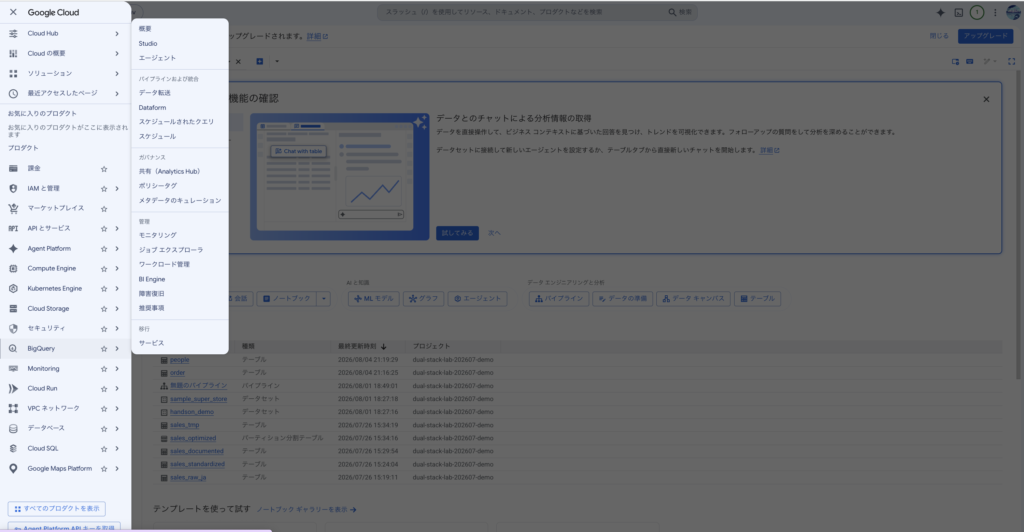Click the セキュリティ shield icon
The height and width of the screenshot is (532, 1024).
(13, 328)
